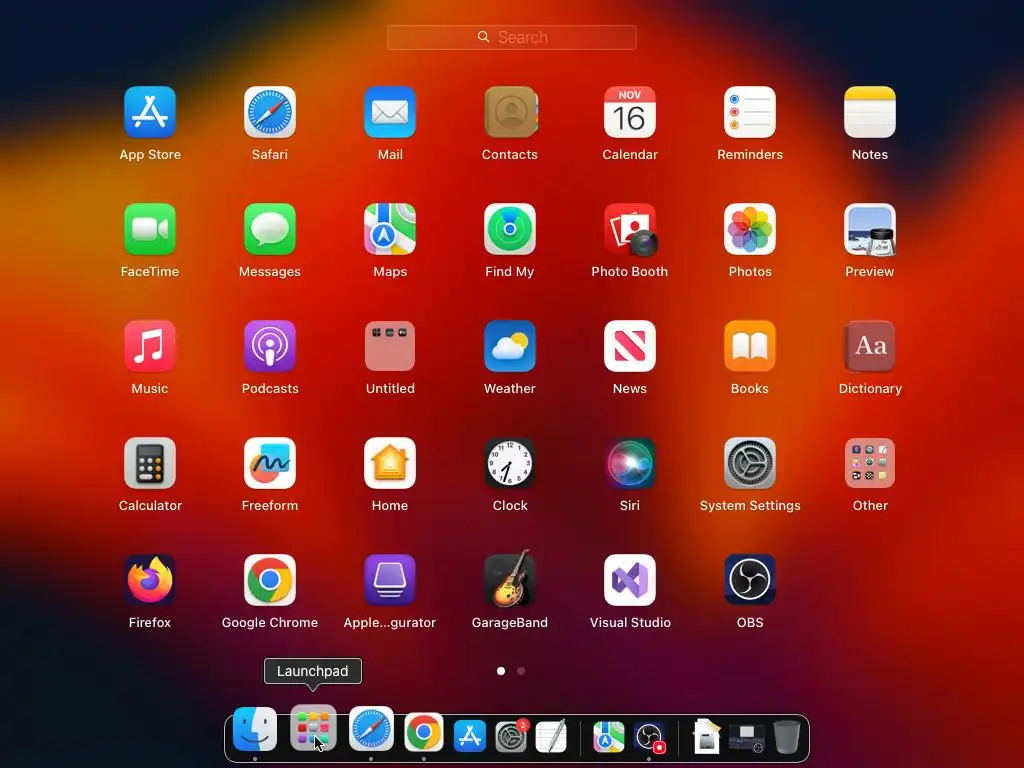Open the Music app
The image size is (1024, 768).
[x=150, y=346]
